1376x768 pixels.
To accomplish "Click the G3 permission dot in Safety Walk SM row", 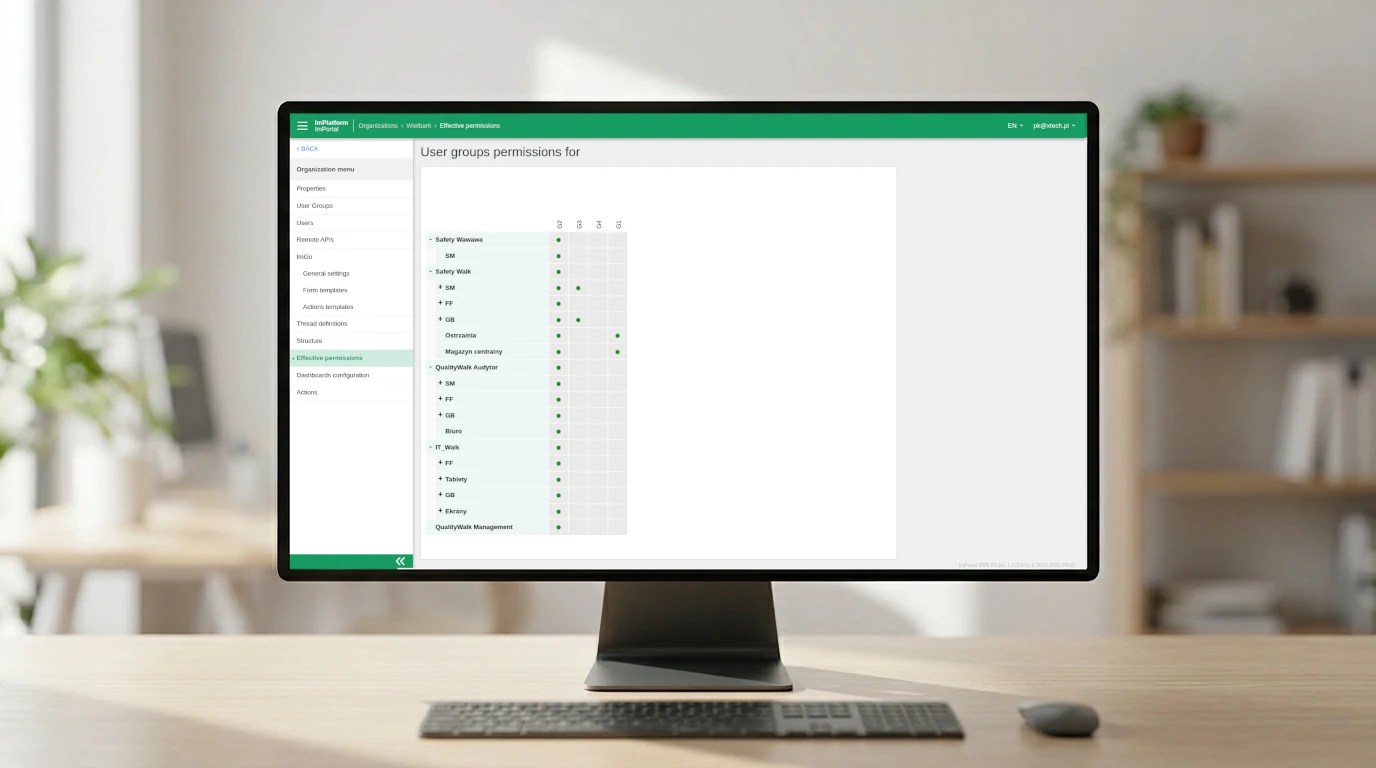I will coord(578,288).
